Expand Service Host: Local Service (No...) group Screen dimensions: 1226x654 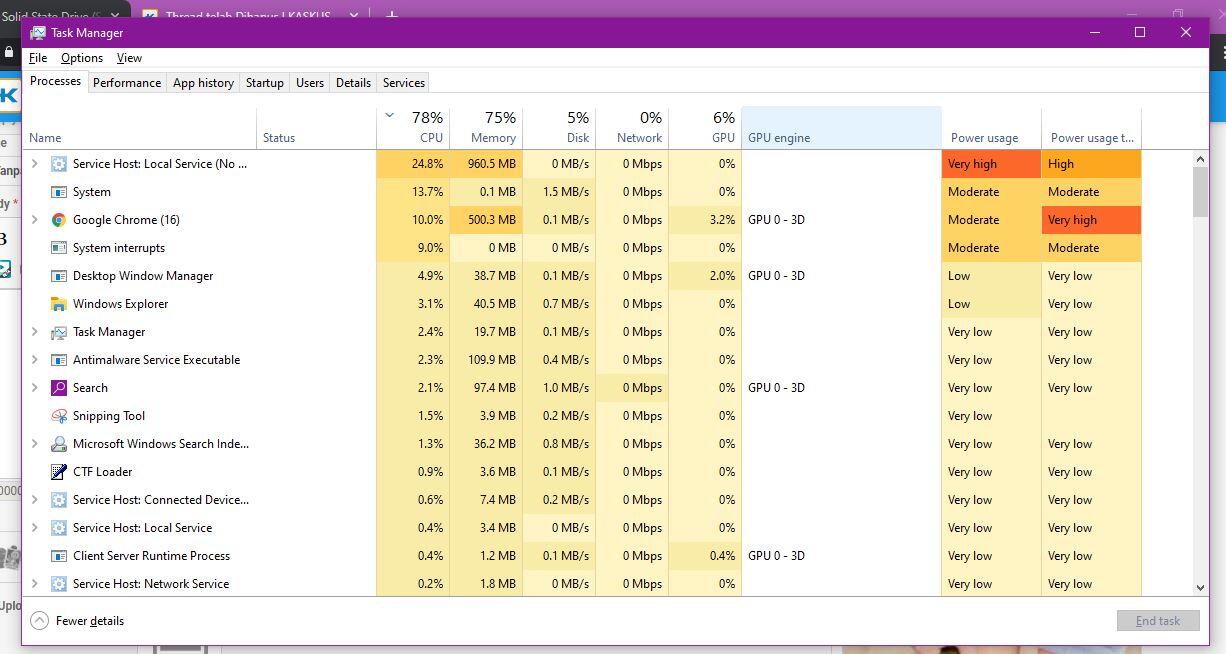(35, 164)
